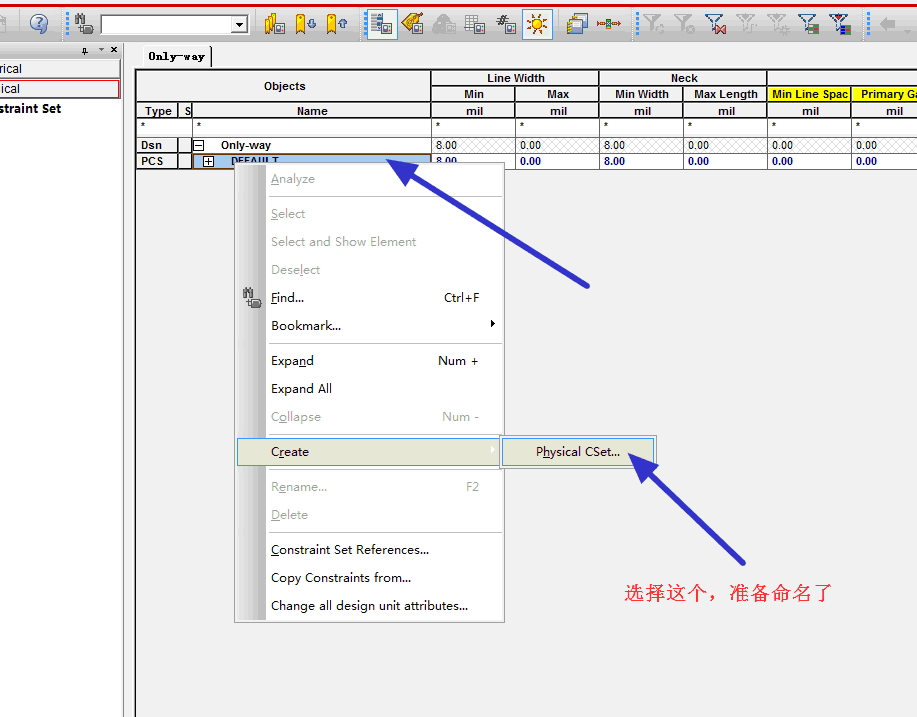The height and width of the screenshot is (717, 917).
Task: Click the next bookmark down-arrow icon
Action: click(x=306, y=24)
